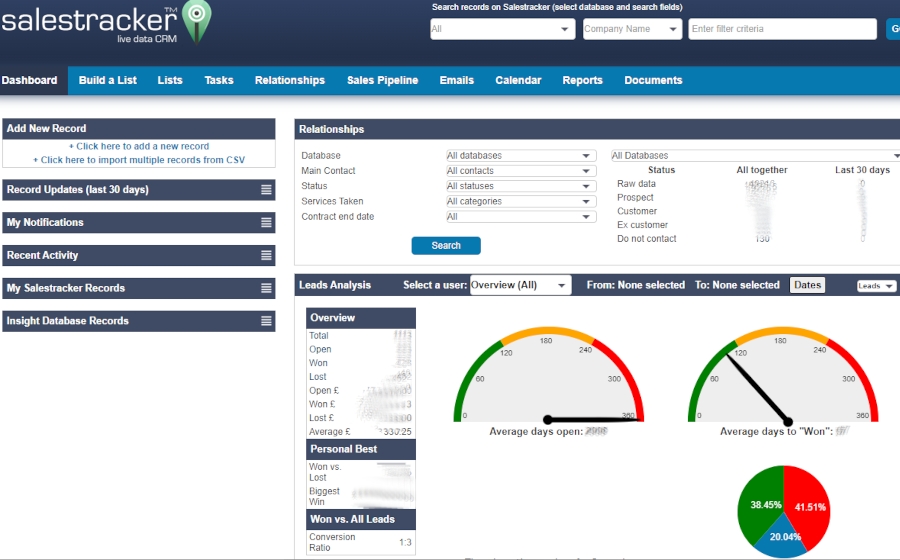Open the Tasks tab
This screenshot has height=560, width=900.
[219, 80]
